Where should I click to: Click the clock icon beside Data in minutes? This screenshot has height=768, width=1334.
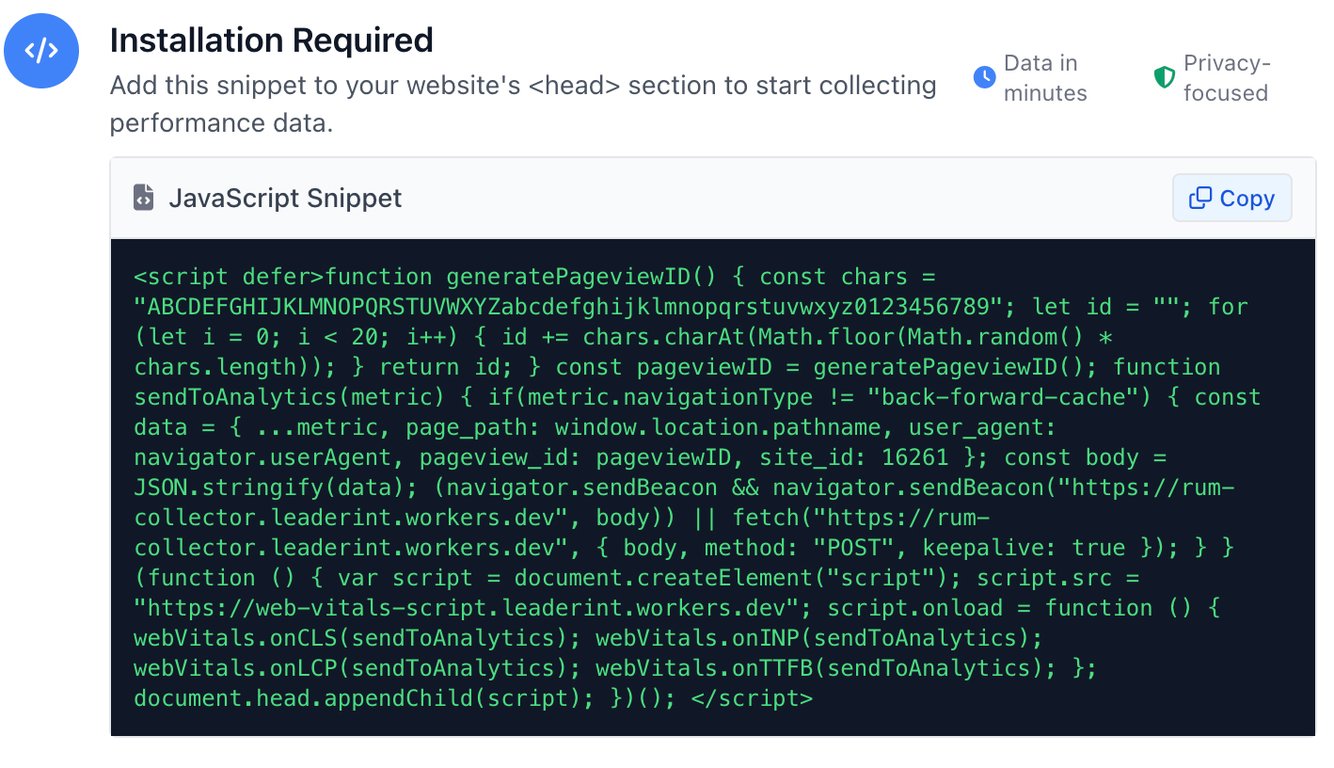[984, 77]
